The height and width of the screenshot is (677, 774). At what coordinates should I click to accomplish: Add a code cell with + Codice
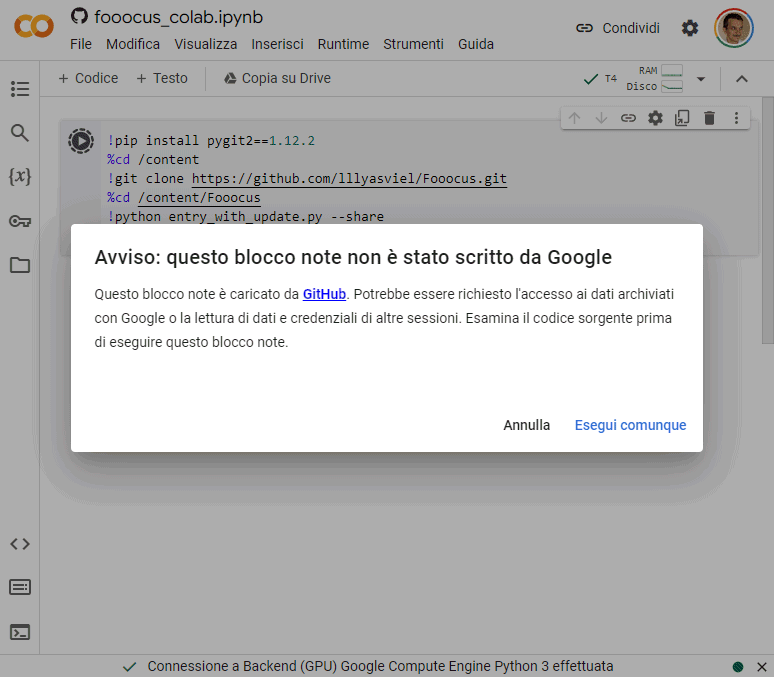point(88,79)
